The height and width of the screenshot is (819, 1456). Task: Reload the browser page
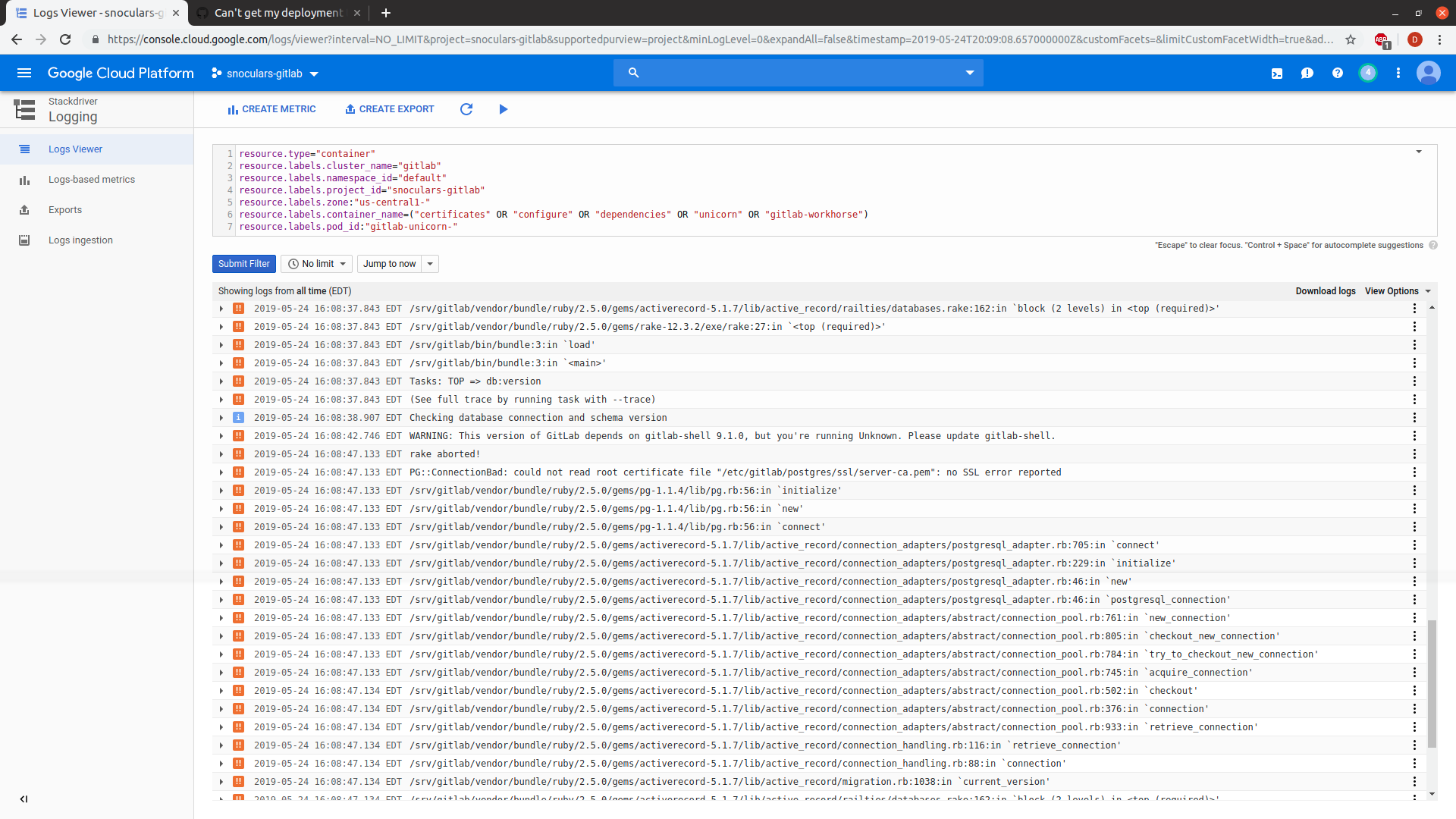[65, 39]
